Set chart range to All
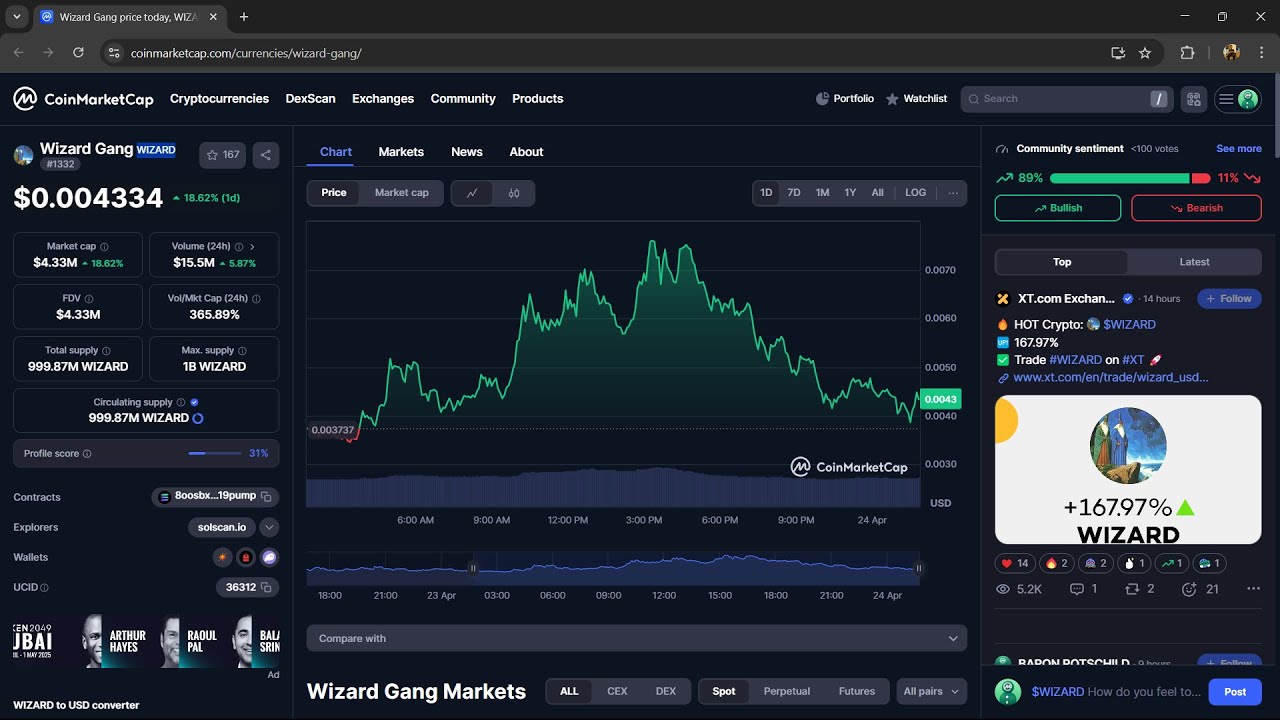This screenshot has width=1280, height=720. pyautogui.click(x=877, y=193)
